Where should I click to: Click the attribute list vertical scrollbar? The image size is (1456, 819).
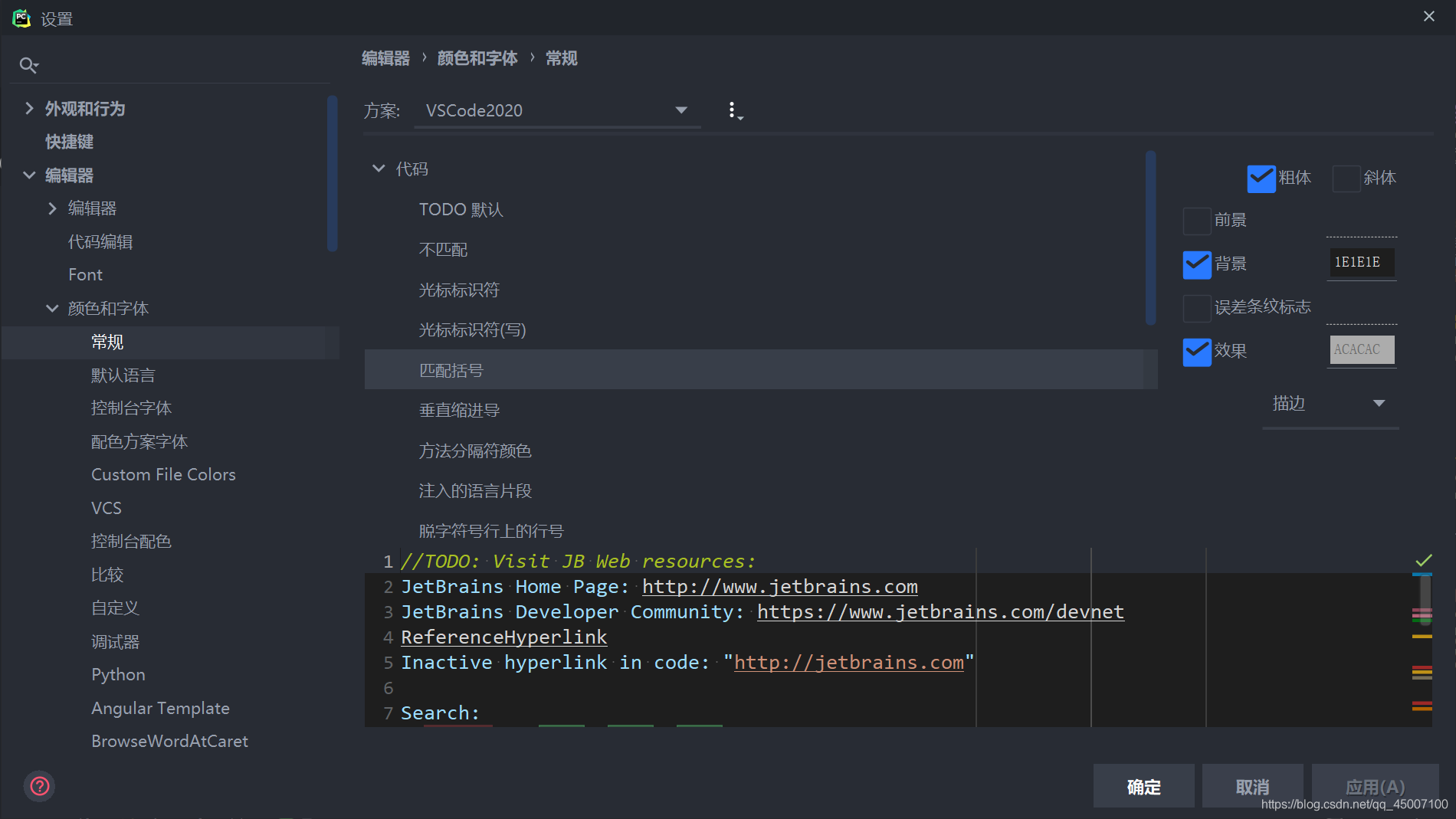(x=1150, y=238)
